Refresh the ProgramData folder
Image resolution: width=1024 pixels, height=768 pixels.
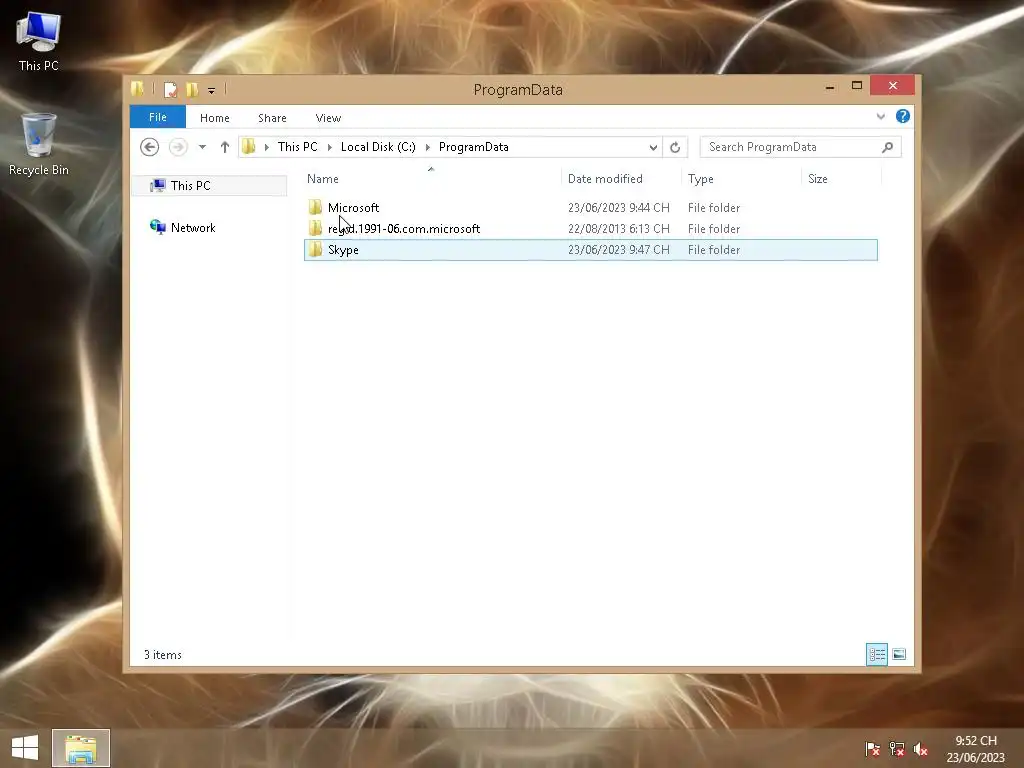click(675, 147)
